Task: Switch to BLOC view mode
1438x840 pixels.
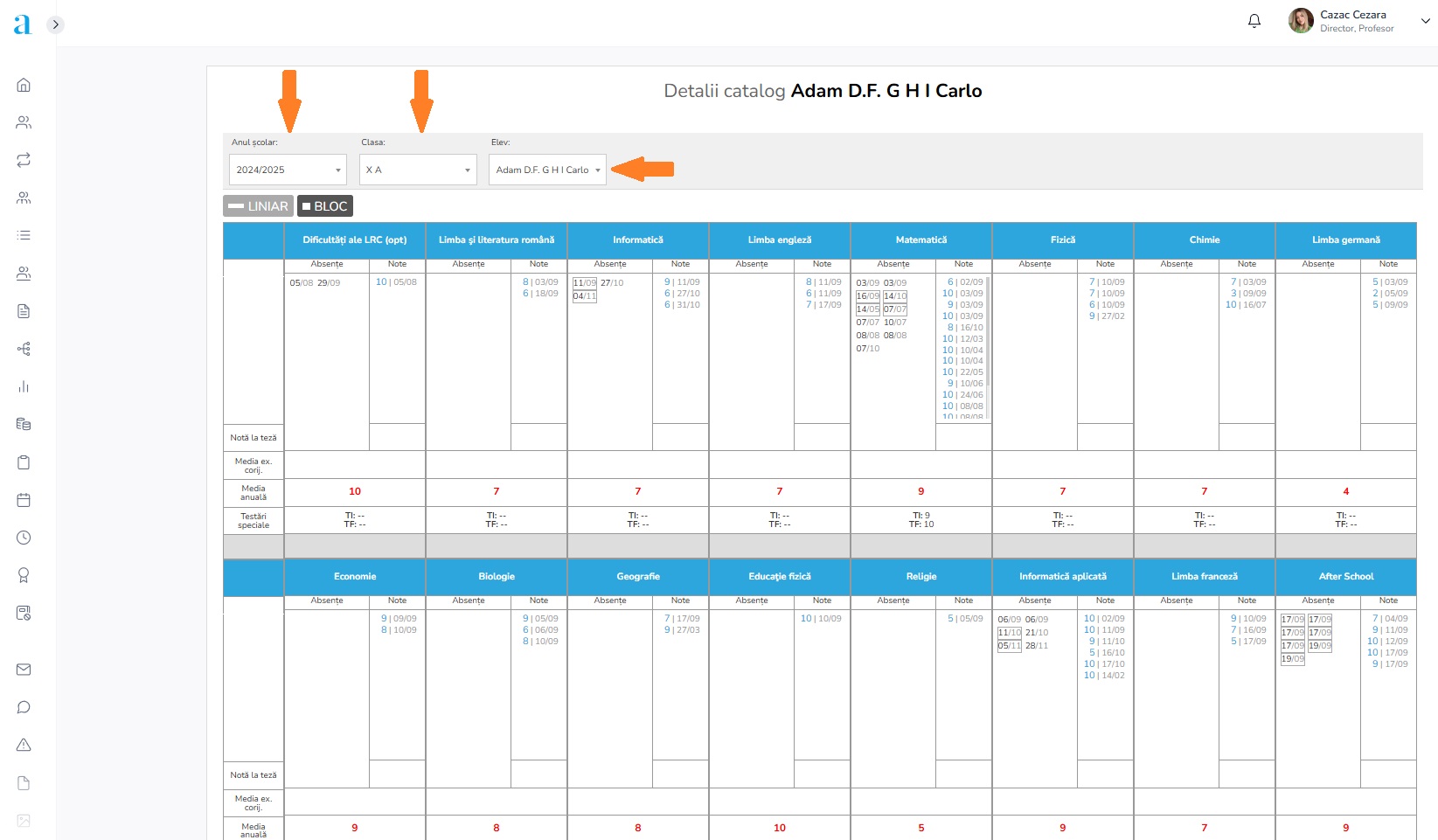Action: click(x=325, y=206)
